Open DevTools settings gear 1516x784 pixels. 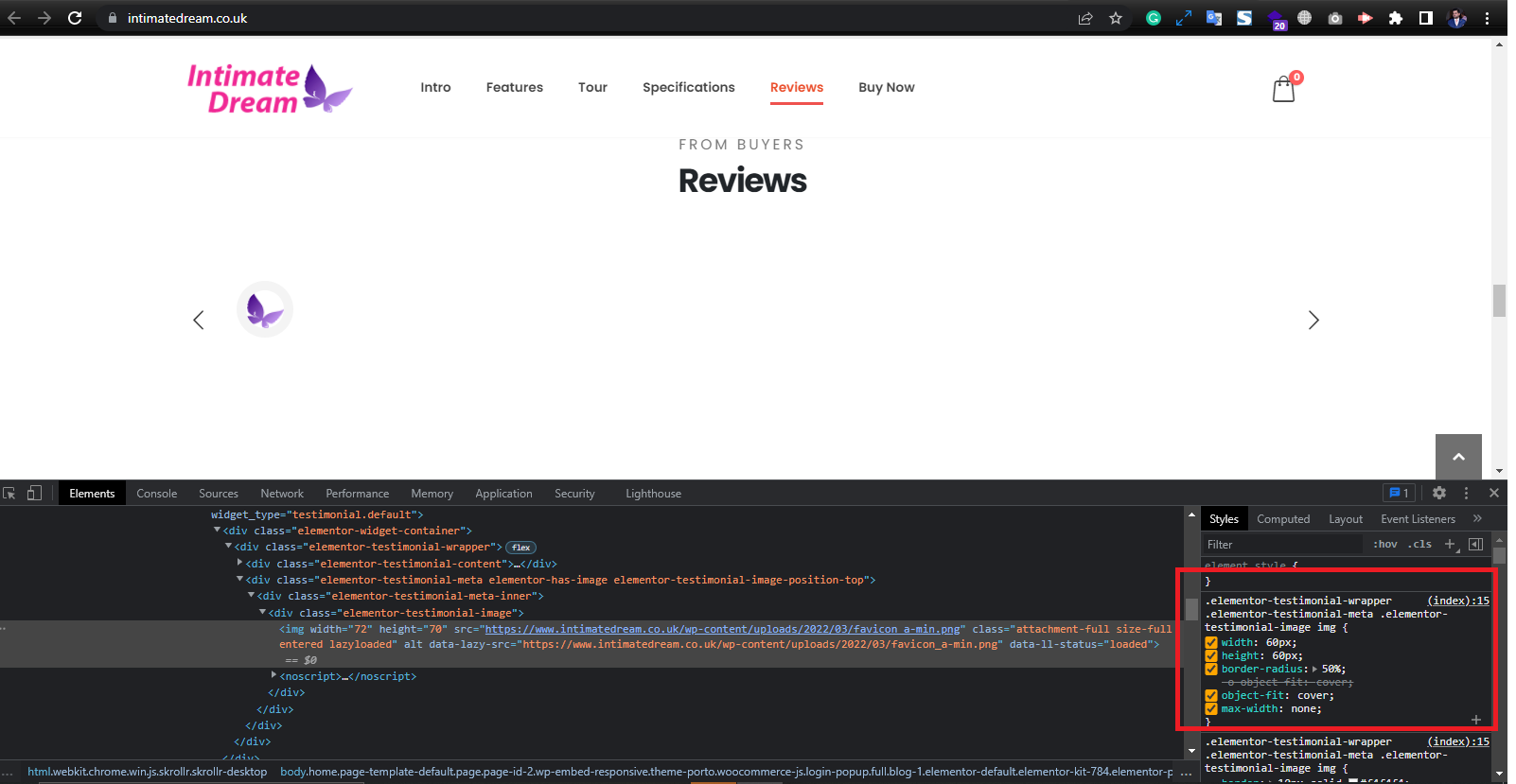[x=1439, y=493]
